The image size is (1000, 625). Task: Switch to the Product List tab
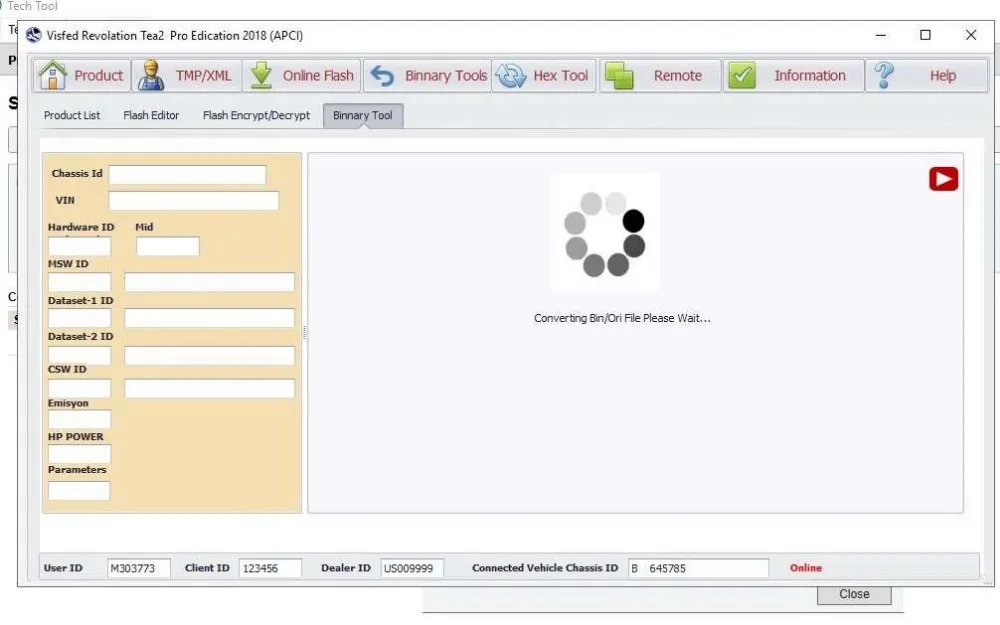[72, 115]
